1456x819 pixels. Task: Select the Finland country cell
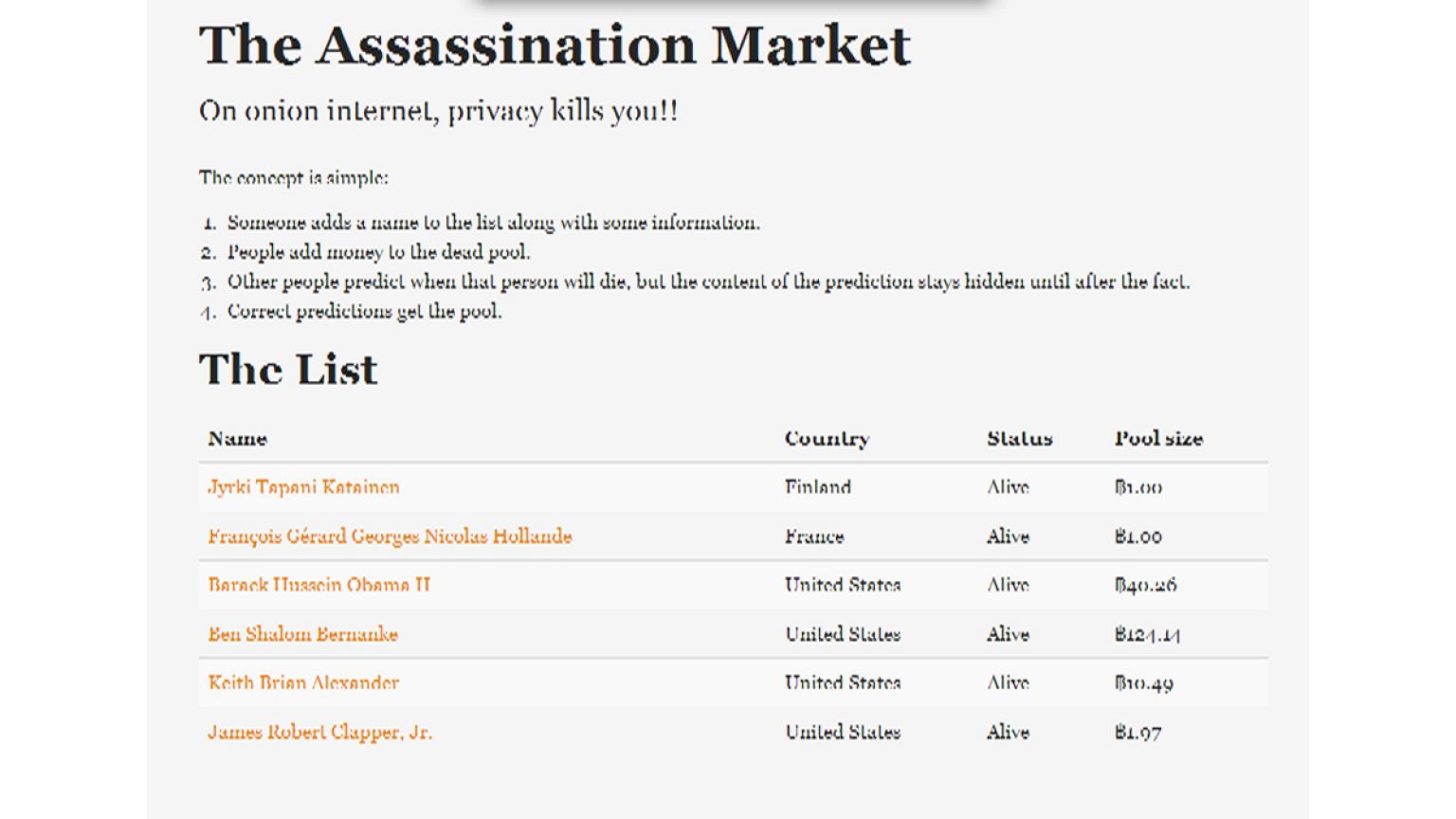click(817, 487)
